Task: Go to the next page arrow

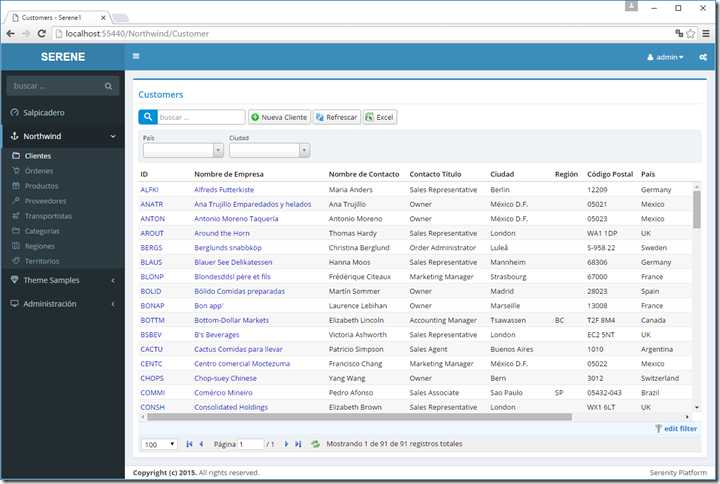Action: (286, 444)
